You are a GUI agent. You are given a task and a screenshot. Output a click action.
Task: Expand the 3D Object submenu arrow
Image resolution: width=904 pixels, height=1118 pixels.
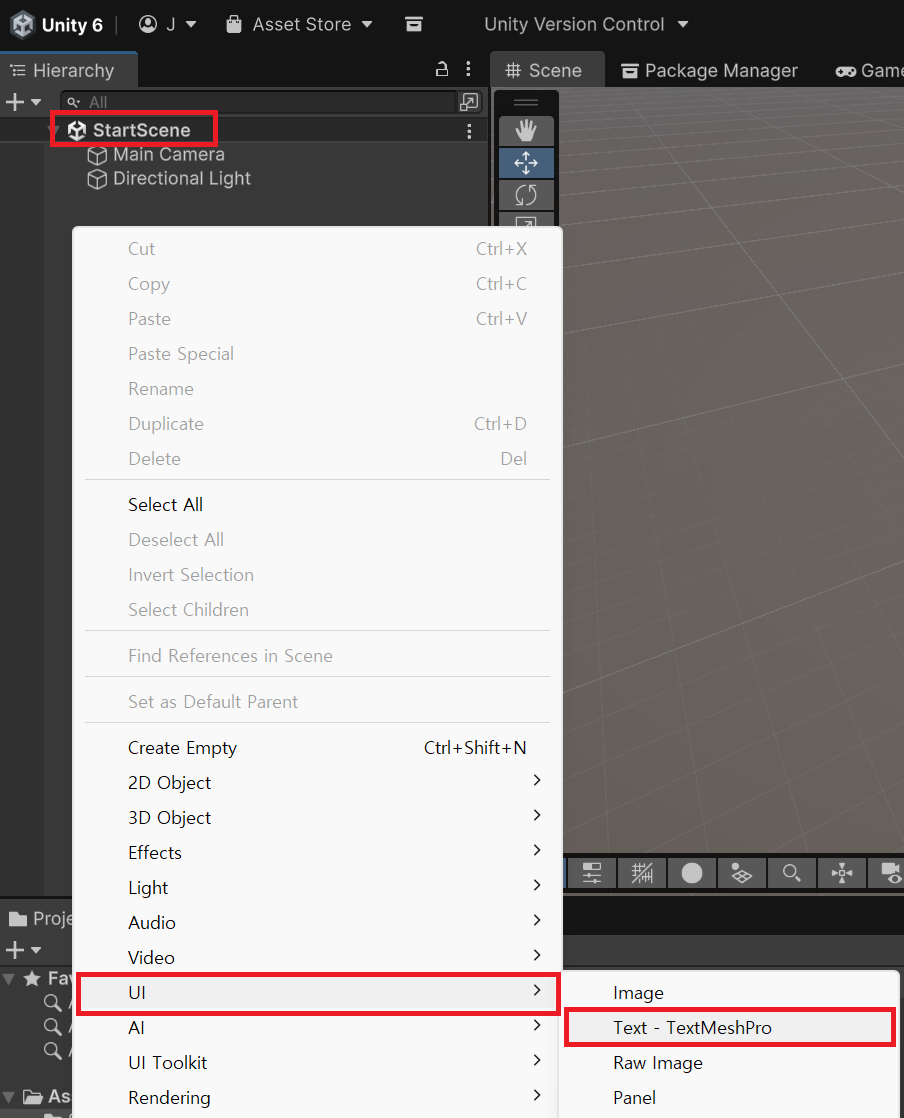click(537, 816)
